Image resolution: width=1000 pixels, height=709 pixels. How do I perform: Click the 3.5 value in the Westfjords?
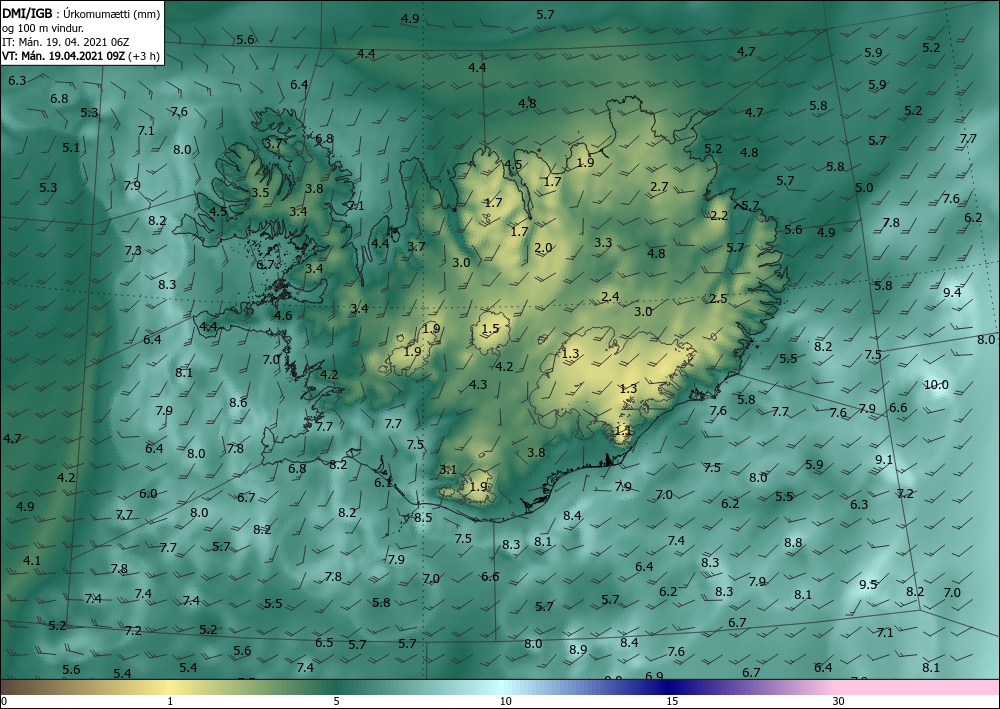260,192
